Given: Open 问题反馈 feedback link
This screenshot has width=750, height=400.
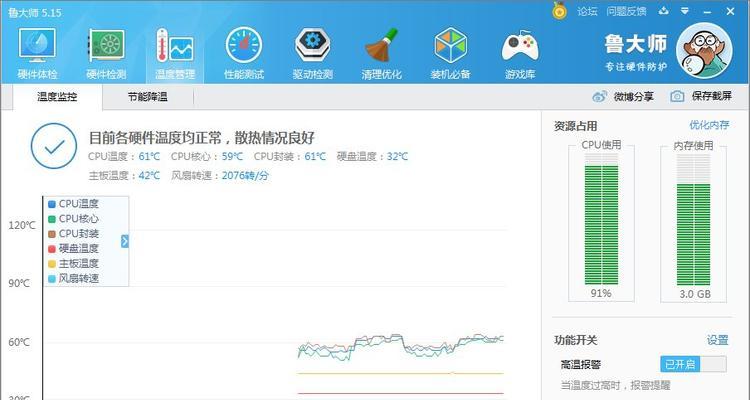Looking at the screenshot, I should coord(626,11).
